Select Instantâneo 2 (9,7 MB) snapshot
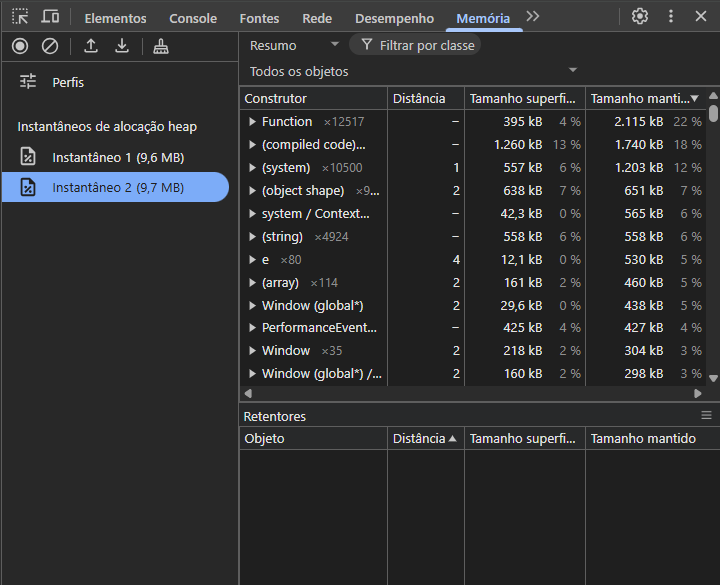Viewport: 720px width, 585px height. tap(115, 187)
